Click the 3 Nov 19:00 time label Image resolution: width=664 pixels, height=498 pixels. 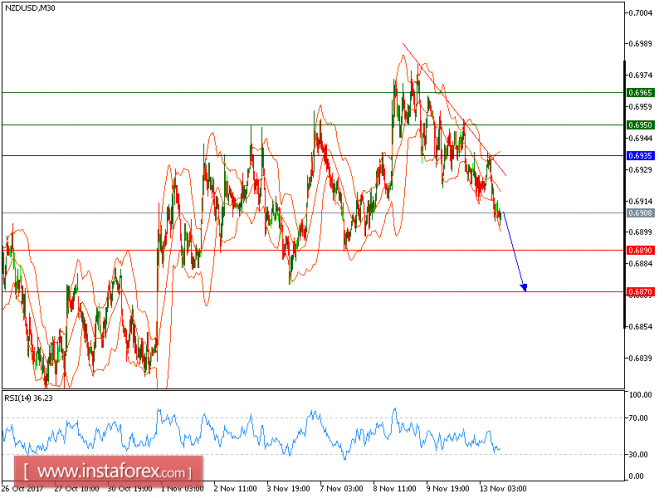coord(288,489)
